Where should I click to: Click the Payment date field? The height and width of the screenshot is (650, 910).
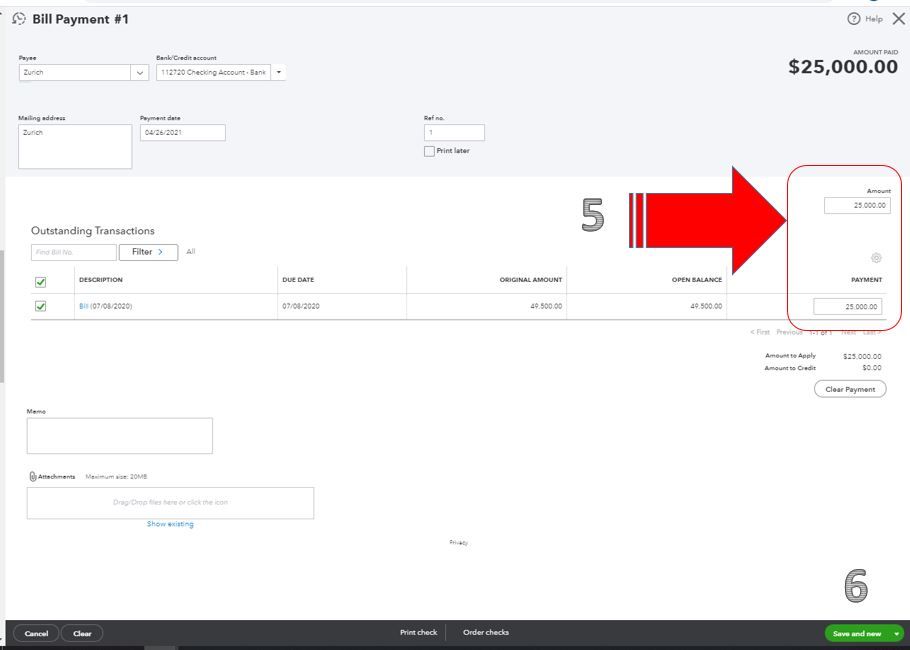click(183, 132)
